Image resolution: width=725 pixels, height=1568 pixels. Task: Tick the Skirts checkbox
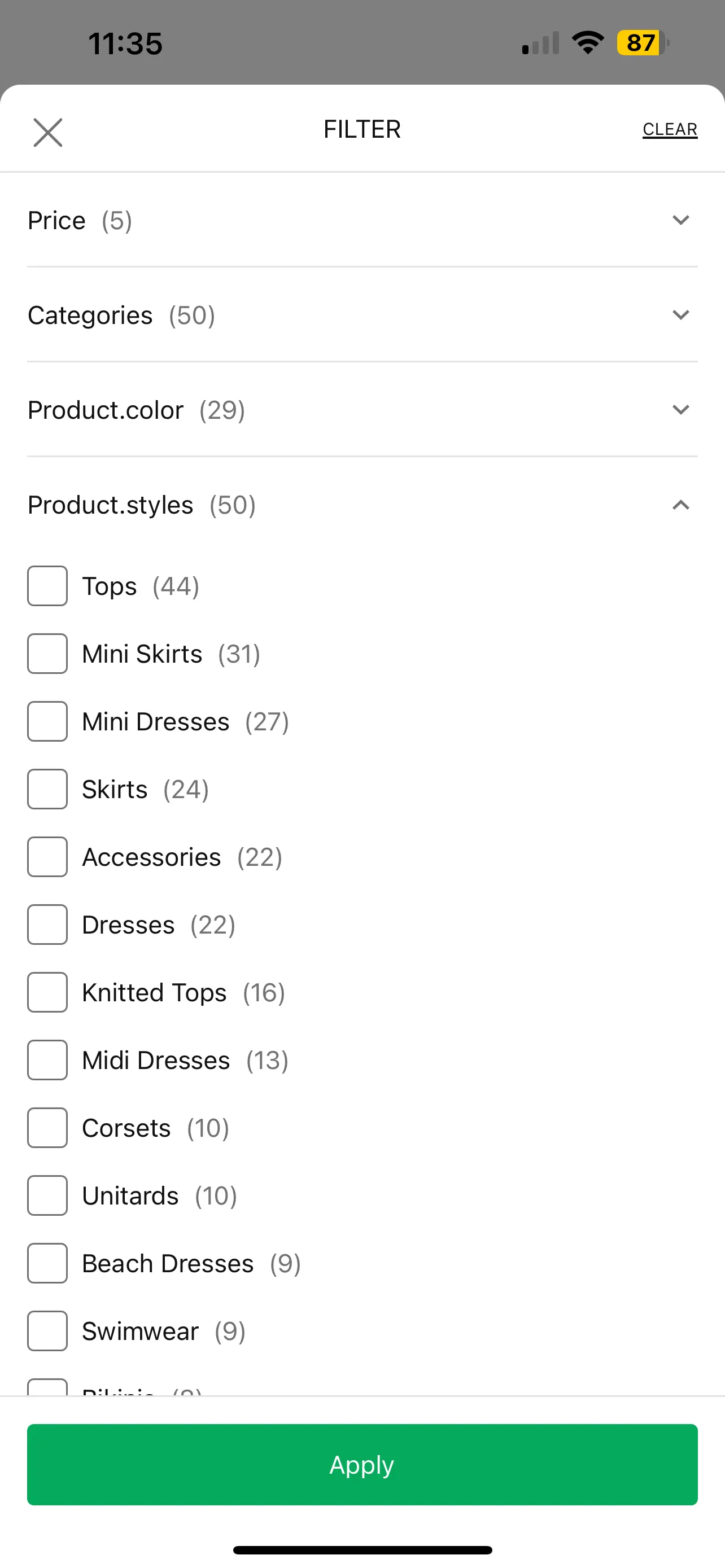(x=47, y=789)
